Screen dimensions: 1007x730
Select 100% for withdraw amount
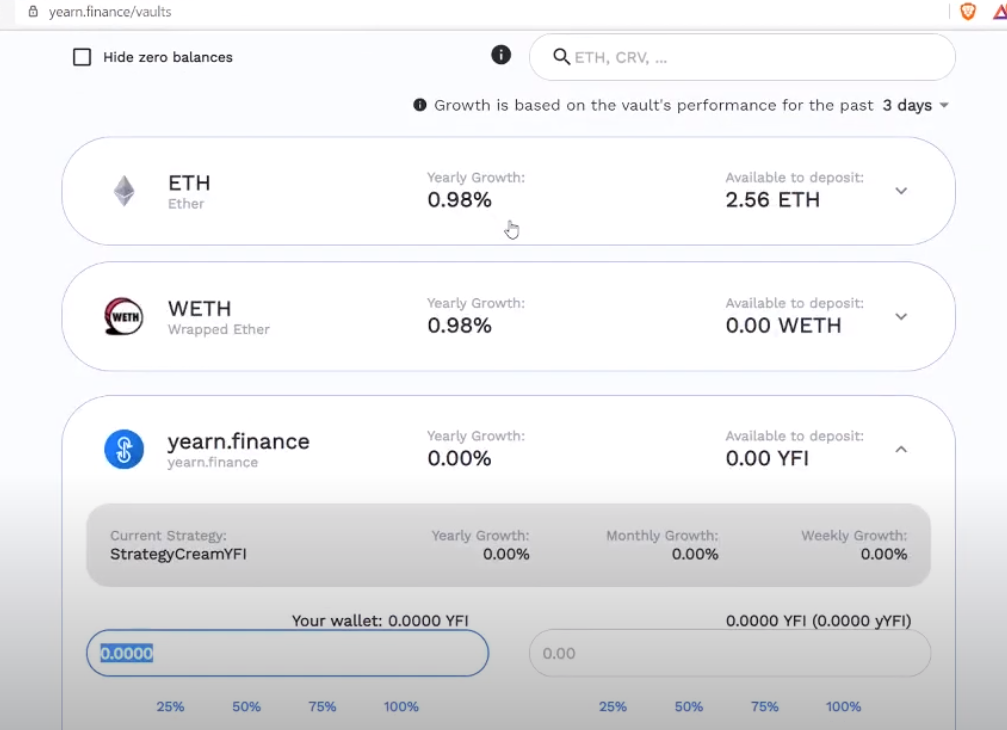tap(843, 706)
